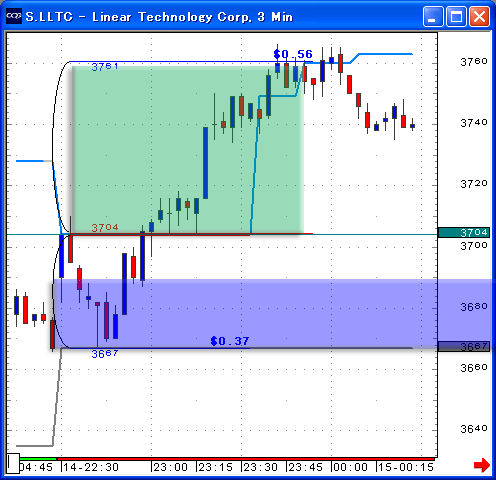The width and height of the screenshot is (496, 480).
Task: Click the 23:15 time axis label
Action: tap(216, 467)
